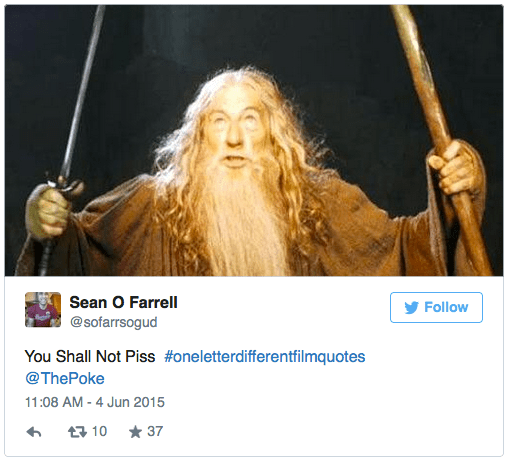Image resolution: width=509 pixels, height=460 pixels.
Task: Click the Twitter bird icon in Follow
Action: [x=411, y=308]
